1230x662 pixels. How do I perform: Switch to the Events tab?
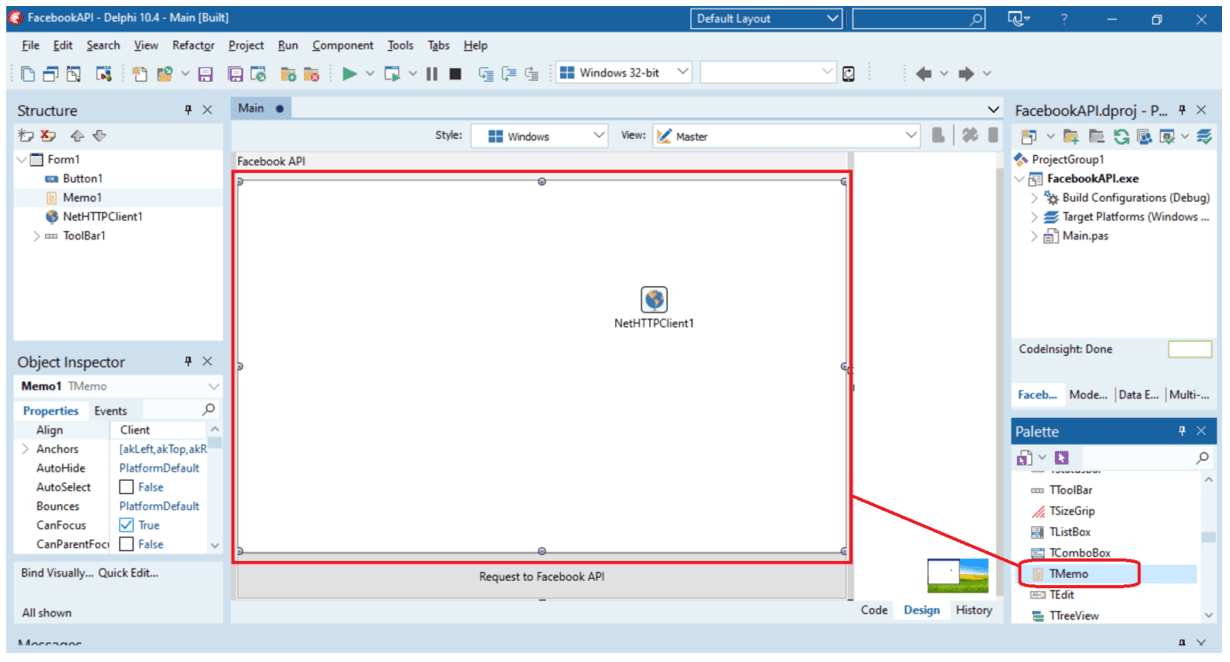(x=110, y=411)
